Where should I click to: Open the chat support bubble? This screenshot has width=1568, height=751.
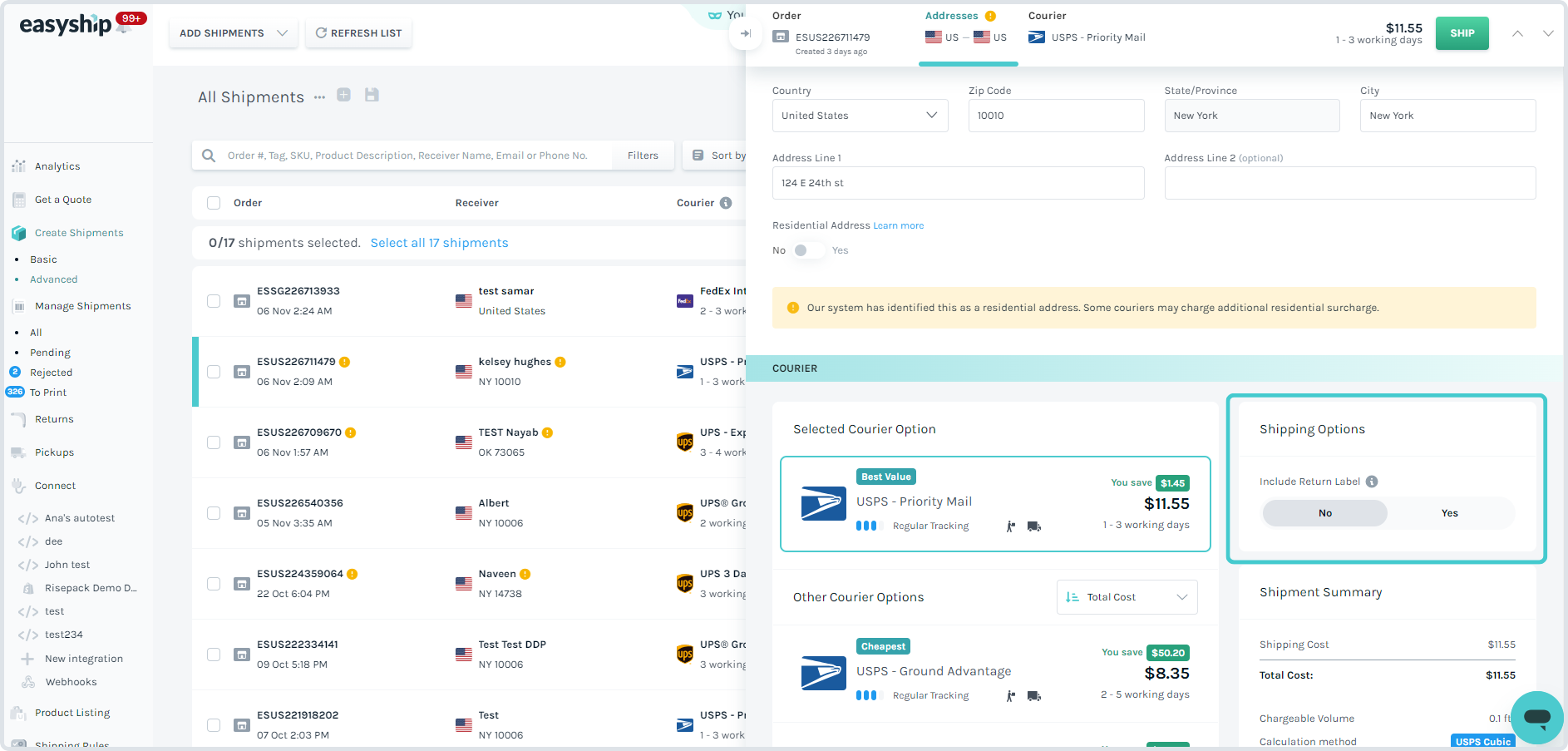click(1536, 717)
